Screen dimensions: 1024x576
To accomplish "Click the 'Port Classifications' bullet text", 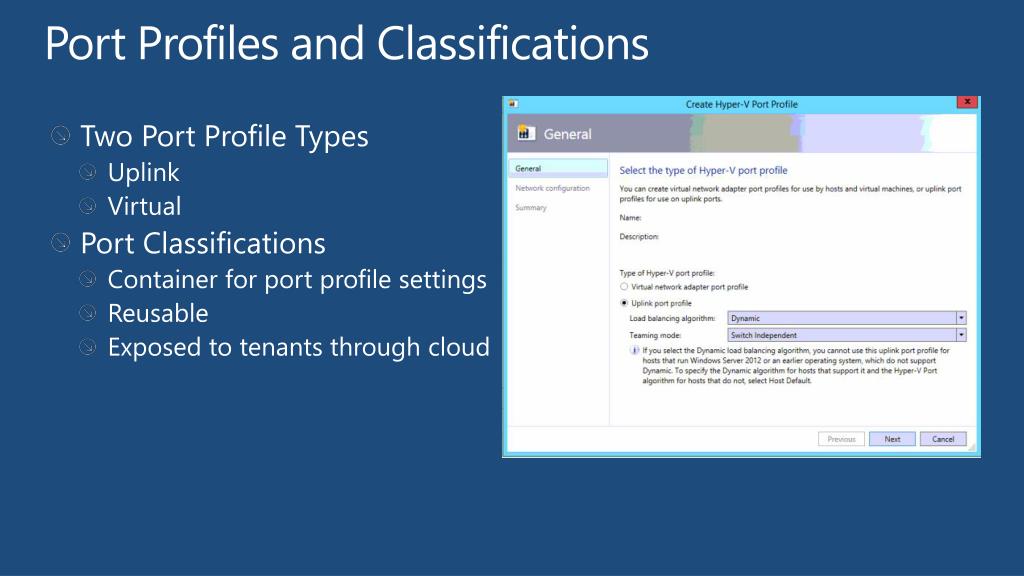I will pyautogui.click(x=202, y=244).
